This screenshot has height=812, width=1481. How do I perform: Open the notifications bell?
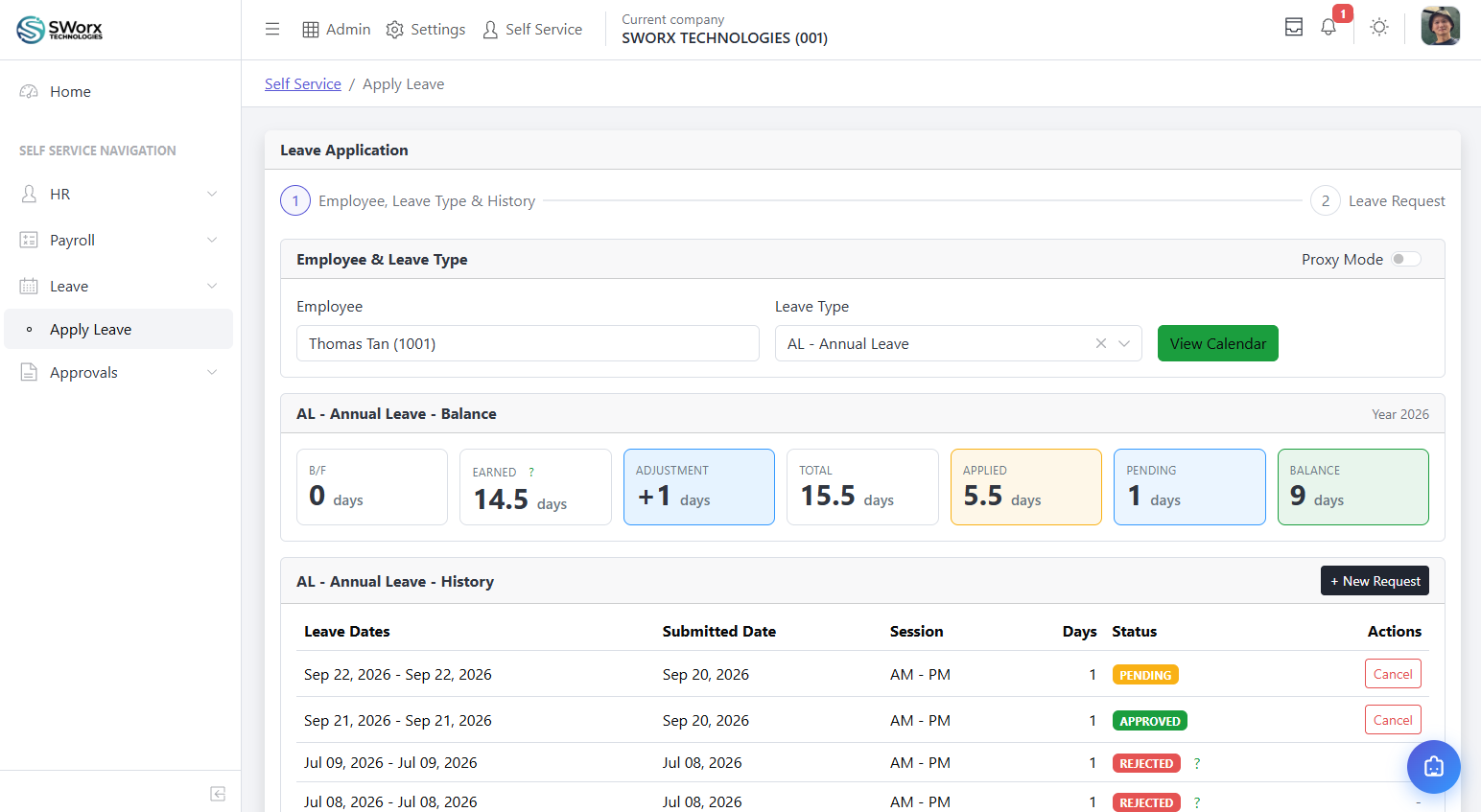point(1328,27)
